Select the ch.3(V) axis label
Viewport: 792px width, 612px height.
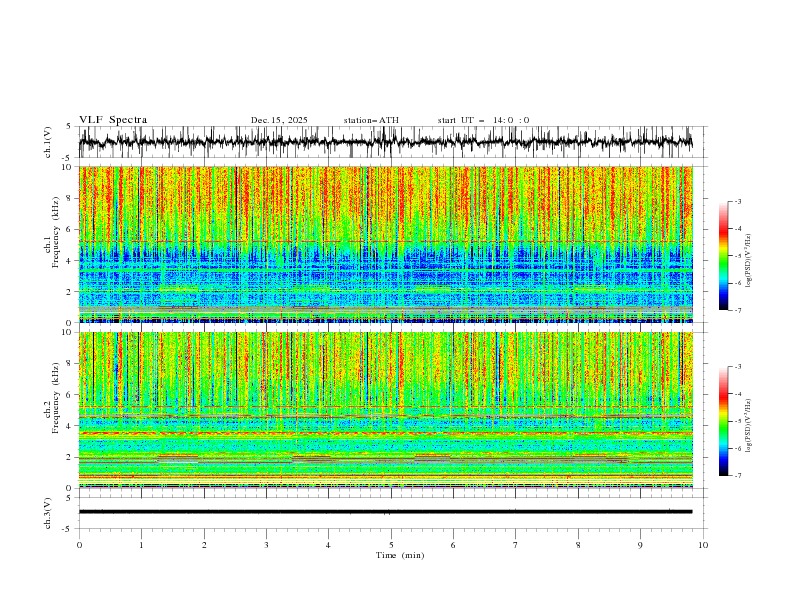coord(48,513)
